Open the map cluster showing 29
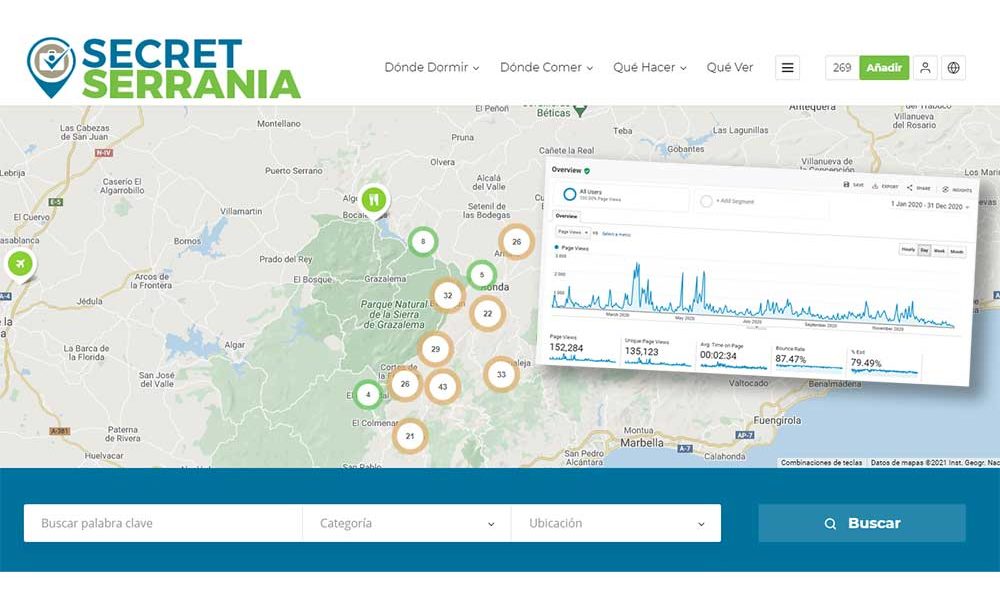Viewport: 1000px width, 600px height. coord(436,349)
